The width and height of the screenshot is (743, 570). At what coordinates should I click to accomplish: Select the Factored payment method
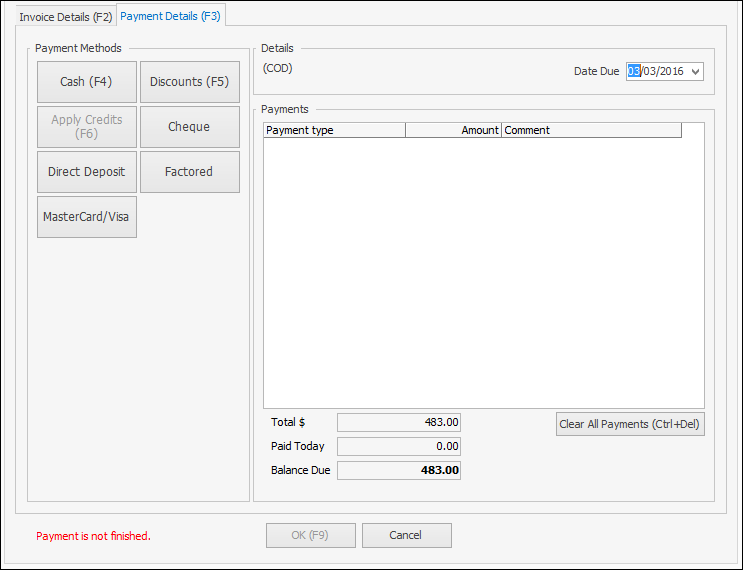click(x=190, y=172)
